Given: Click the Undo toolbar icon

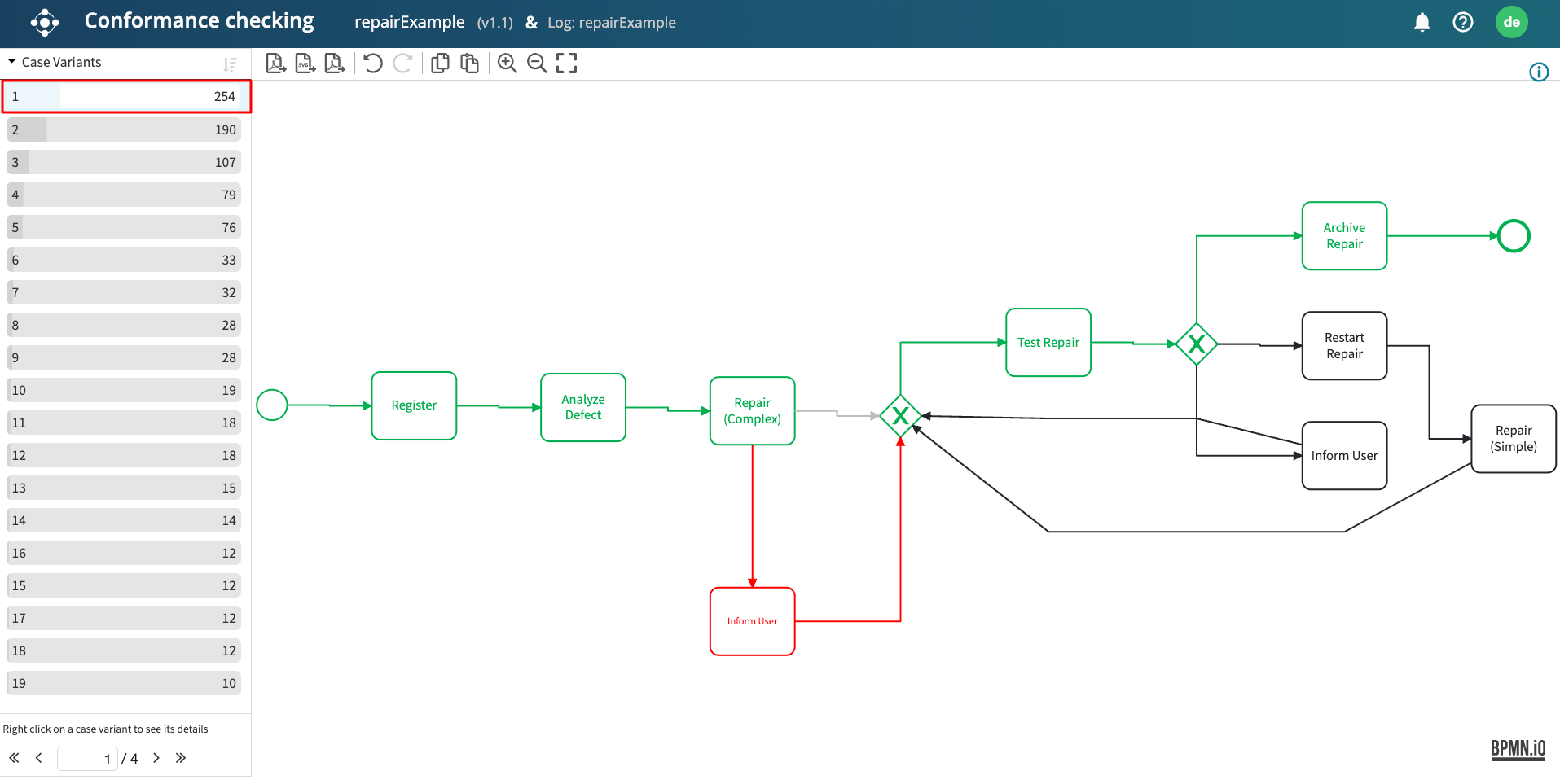Looking at the screenshot, I should point(373,64).
